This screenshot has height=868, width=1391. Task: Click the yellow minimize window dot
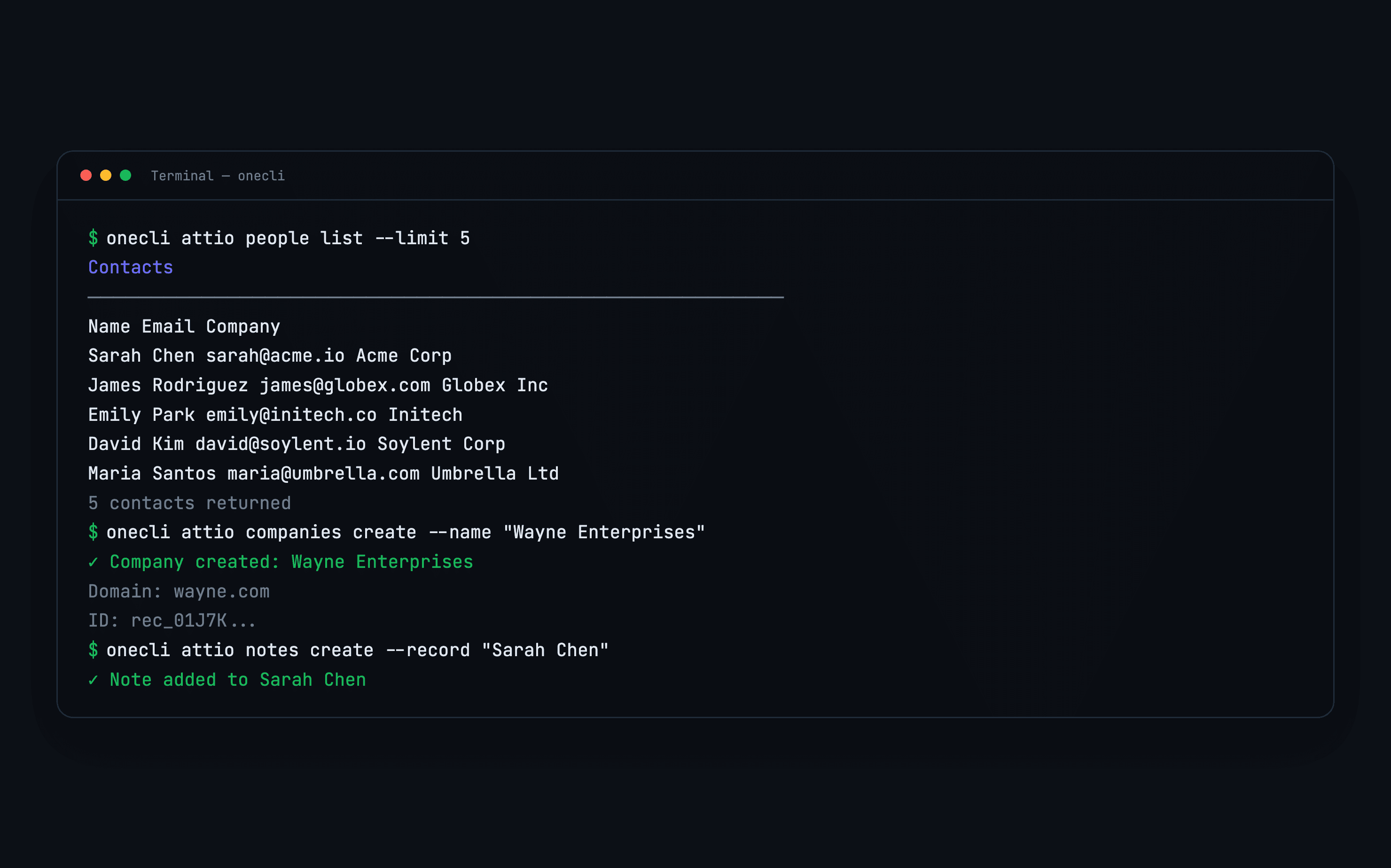click(x=106, y=175)
